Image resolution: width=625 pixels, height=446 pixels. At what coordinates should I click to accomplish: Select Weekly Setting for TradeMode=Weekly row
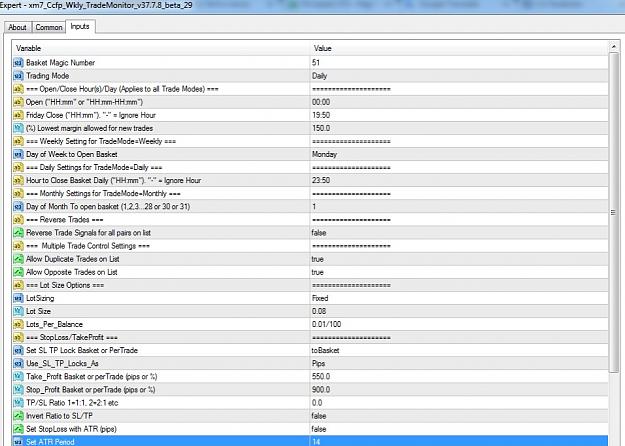[x=310, y=141]
